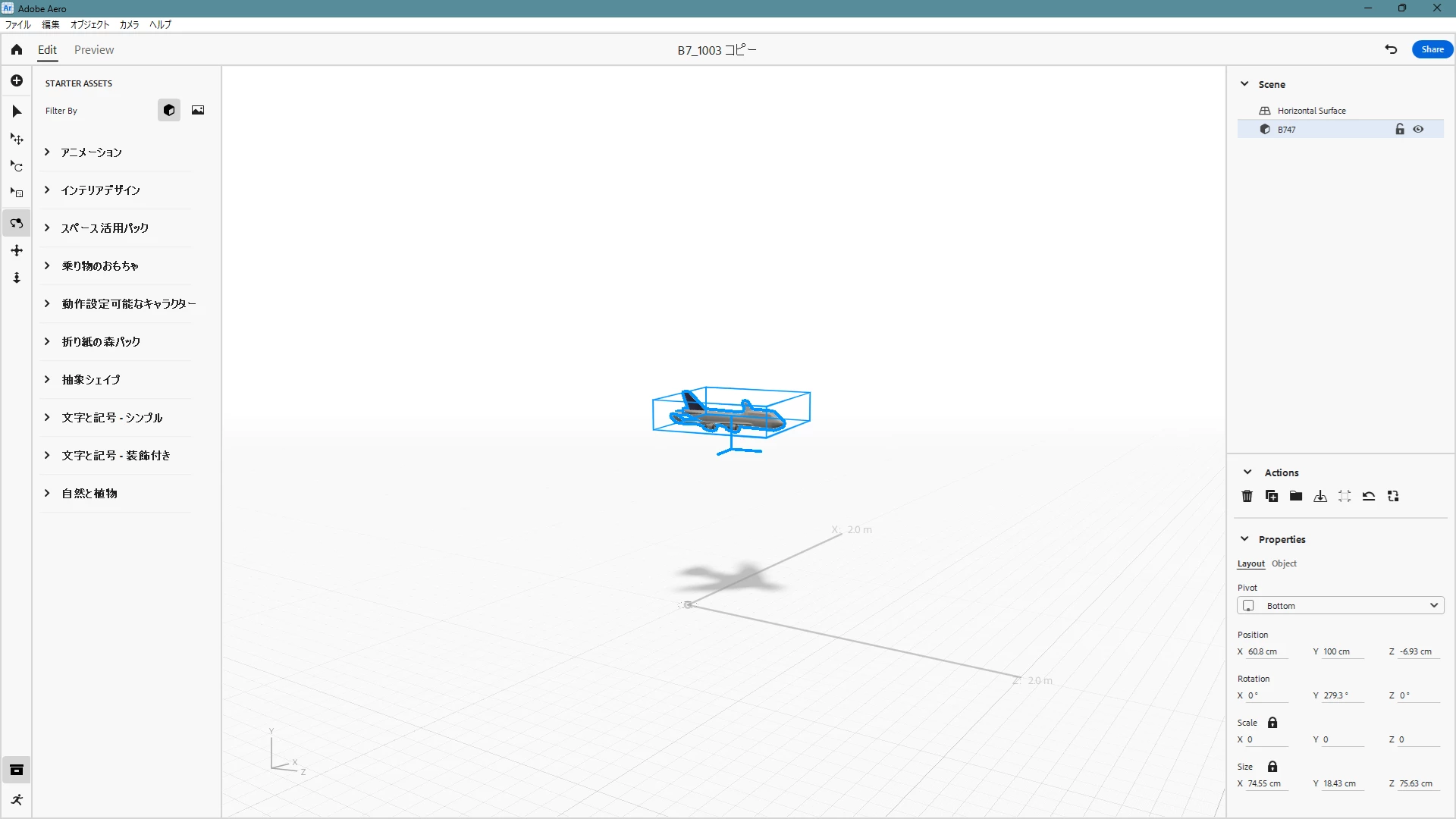Click the Position Y input field

pyautogui.click(x=1341, y=651)
